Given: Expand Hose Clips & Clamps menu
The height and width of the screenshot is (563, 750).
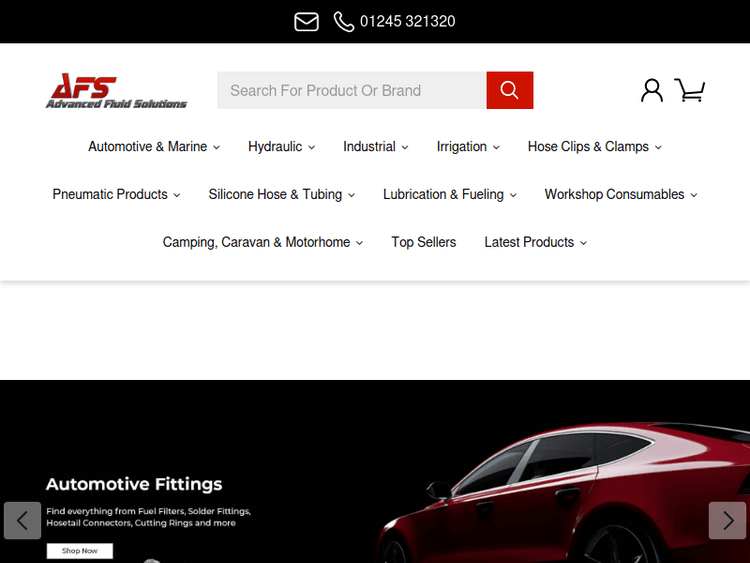Looking at the screenshot, I should tap(594, 147).
